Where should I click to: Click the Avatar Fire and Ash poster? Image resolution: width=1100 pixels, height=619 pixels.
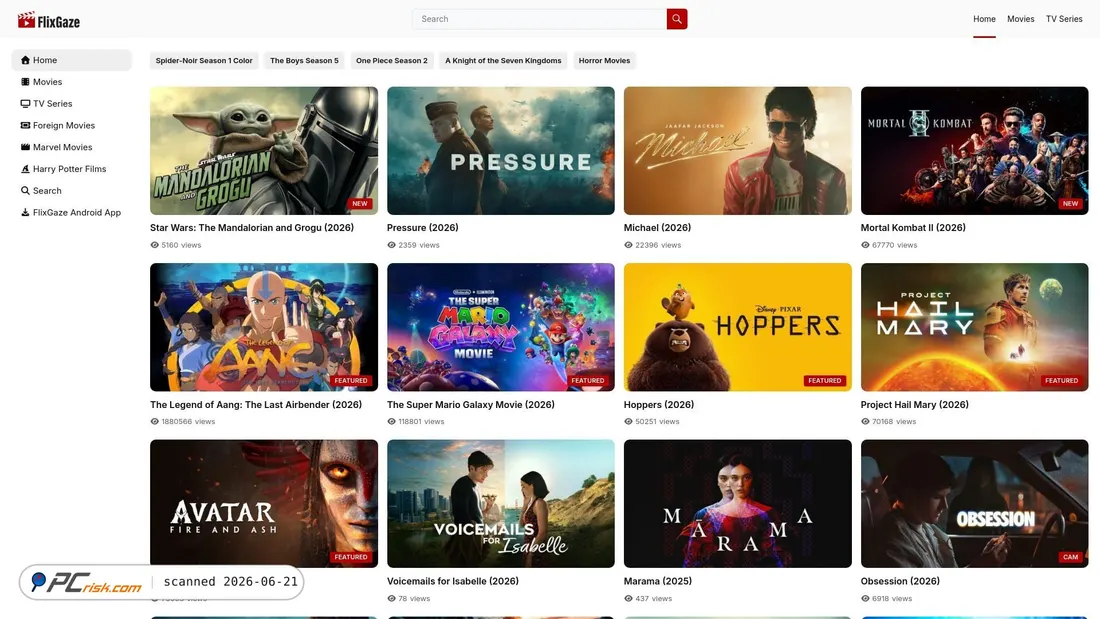[264, 504]
